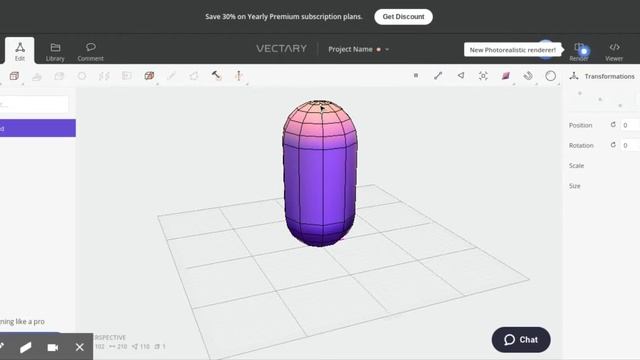The width and height of the screenshot is (640, 360).
Task: Reset Position with the circular arrow
Action: point(613,125)
